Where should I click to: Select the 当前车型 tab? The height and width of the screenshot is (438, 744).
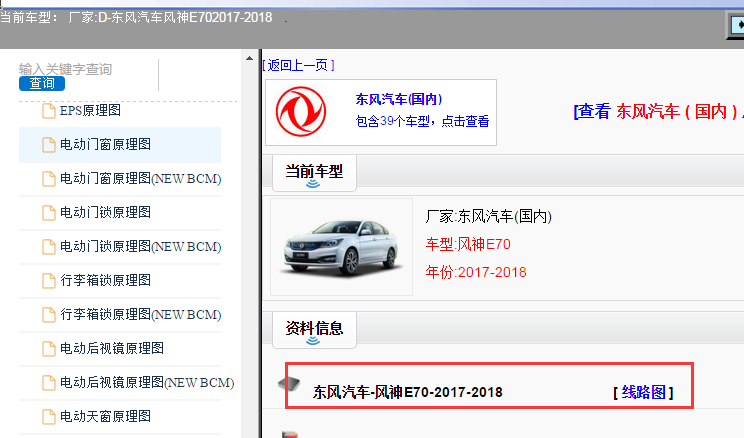tap(314, 173)
